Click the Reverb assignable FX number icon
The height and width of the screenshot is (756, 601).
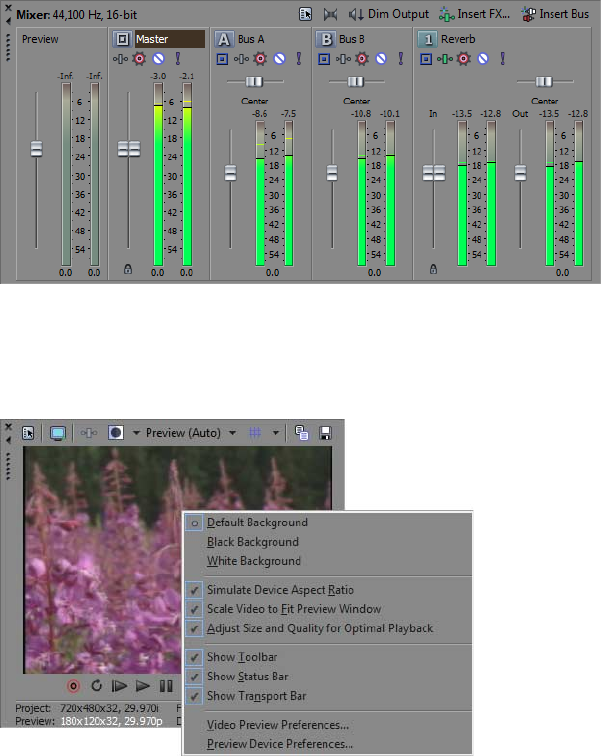click(x=427, y=39)
